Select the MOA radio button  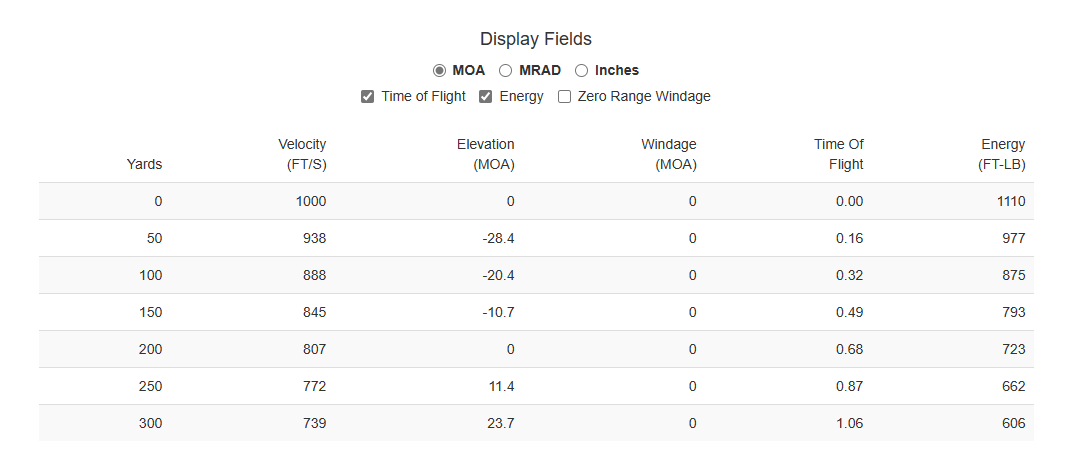click(x=439, y=71)
